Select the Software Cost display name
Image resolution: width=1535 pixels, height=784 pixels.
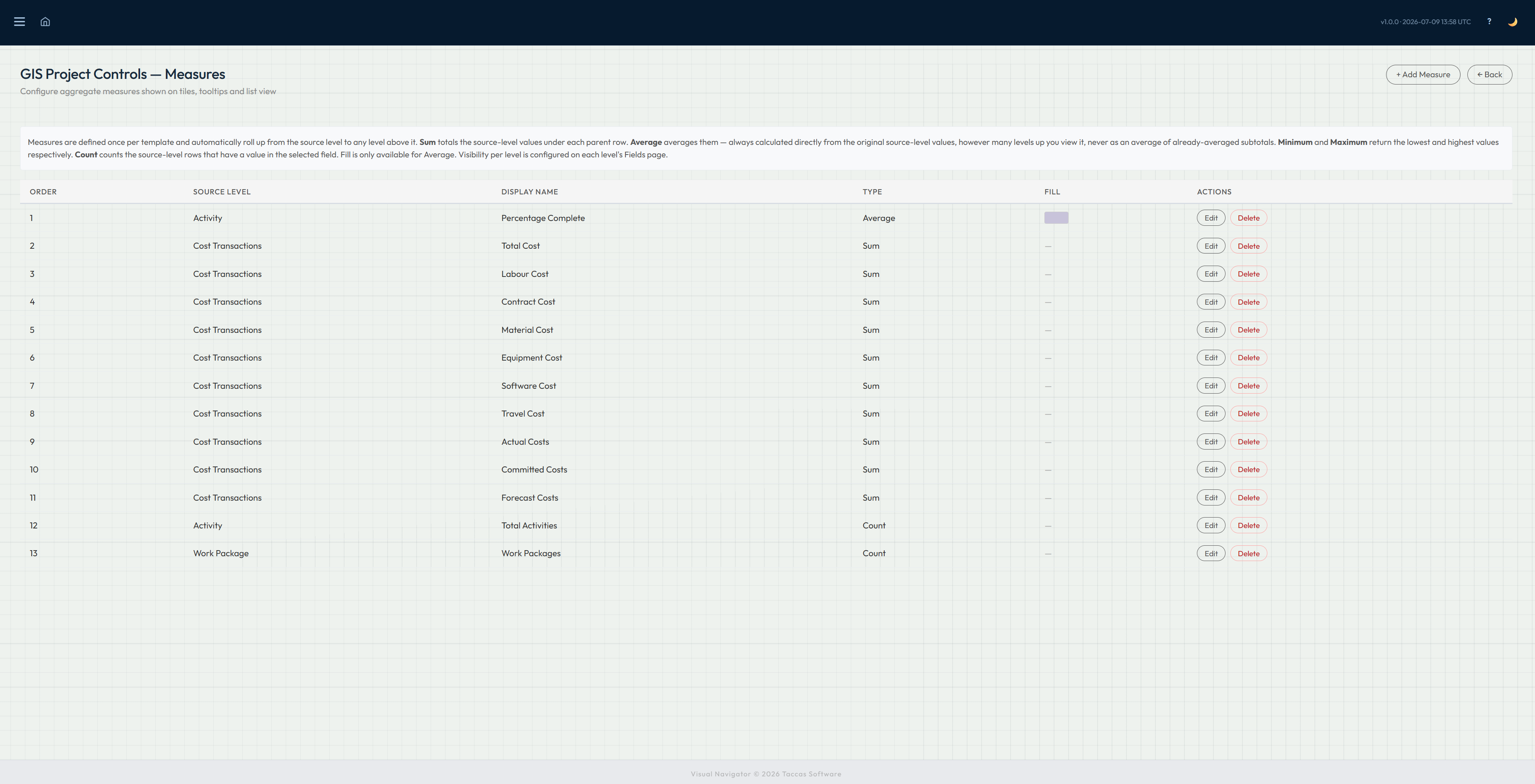(x=528, y=386)
